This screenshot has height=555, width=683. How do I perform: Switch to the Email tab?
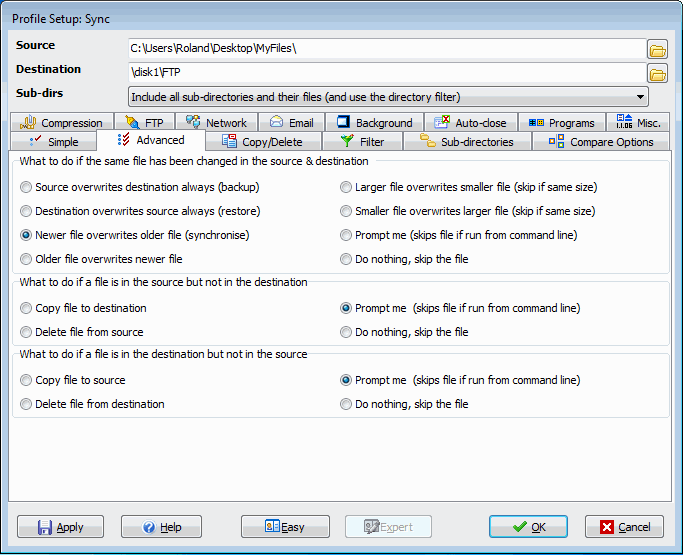click(x=290, y=123)
